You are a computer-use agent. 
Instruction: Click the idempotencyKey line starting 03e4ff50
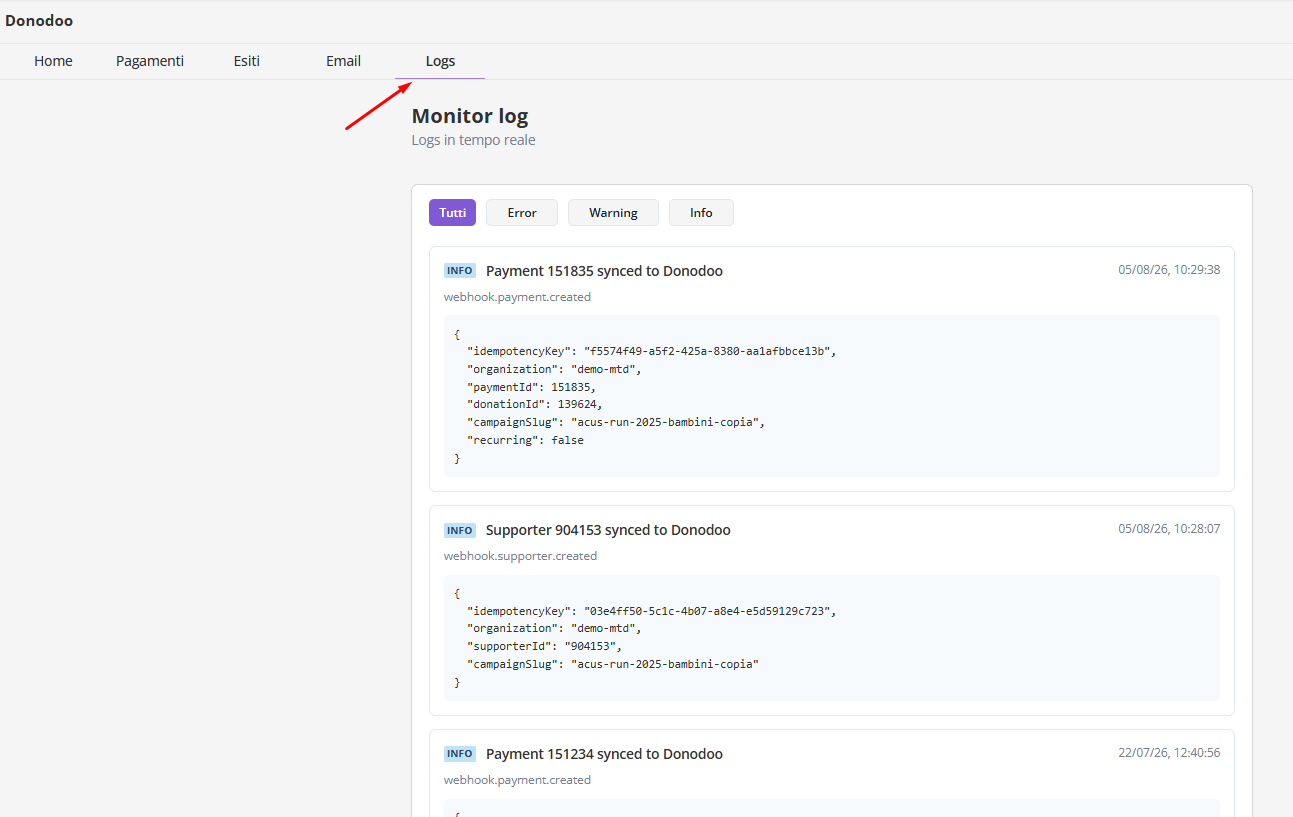pos(651,610)
